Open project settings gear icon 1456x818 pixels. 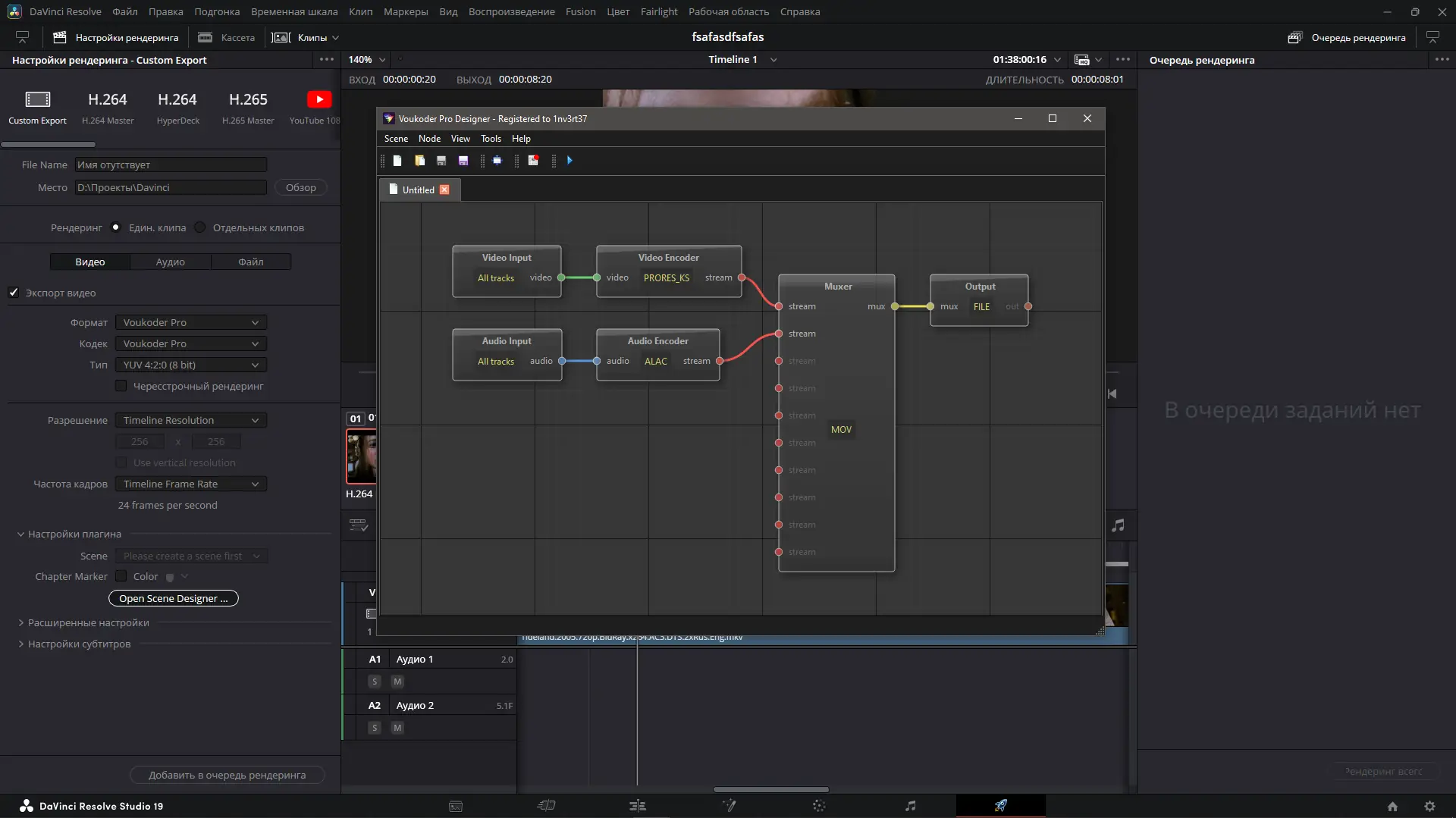coord(1429,807)
